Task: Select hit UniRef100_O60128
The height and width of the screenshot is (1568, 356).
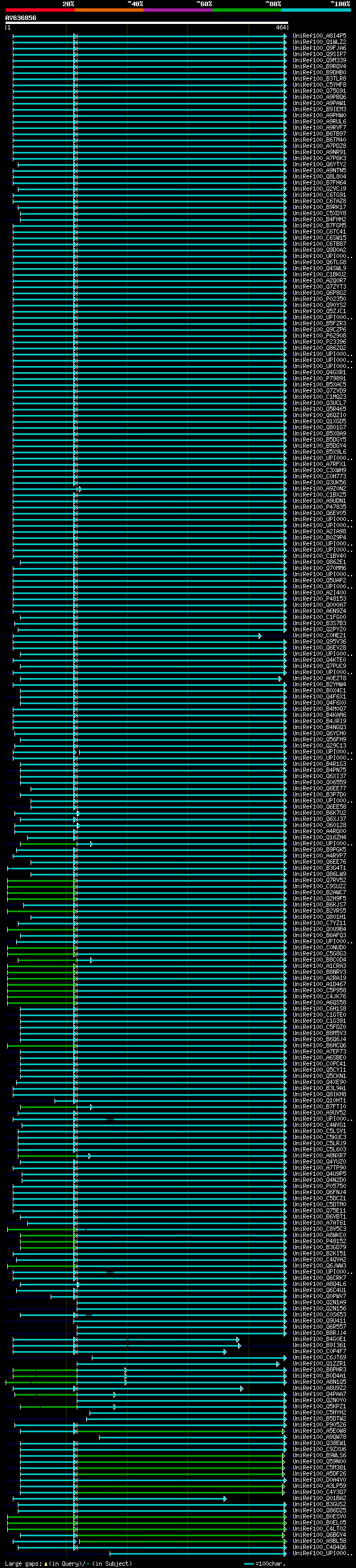Action: [319, 825]
